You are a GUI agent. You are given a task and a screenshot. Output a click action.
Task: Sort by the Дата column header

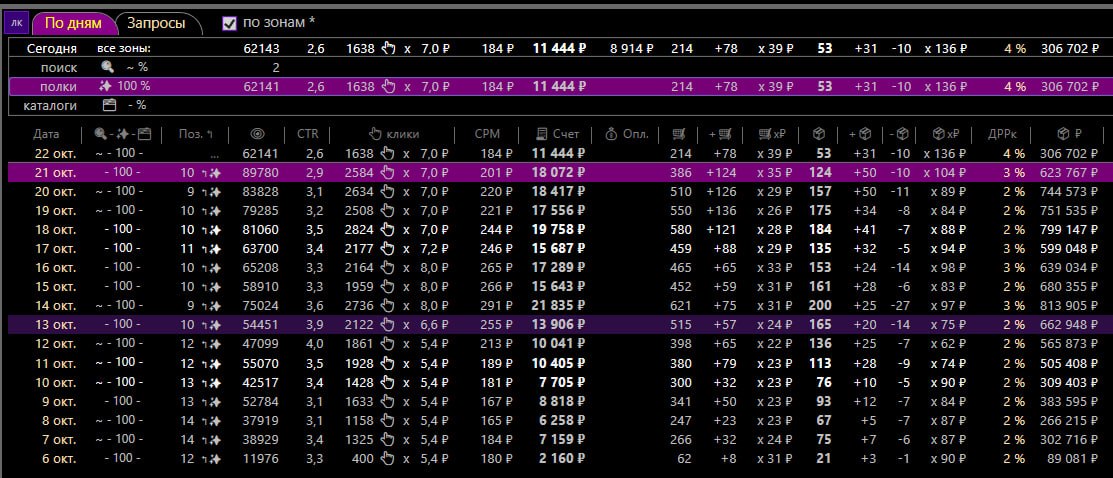(46, 134)
